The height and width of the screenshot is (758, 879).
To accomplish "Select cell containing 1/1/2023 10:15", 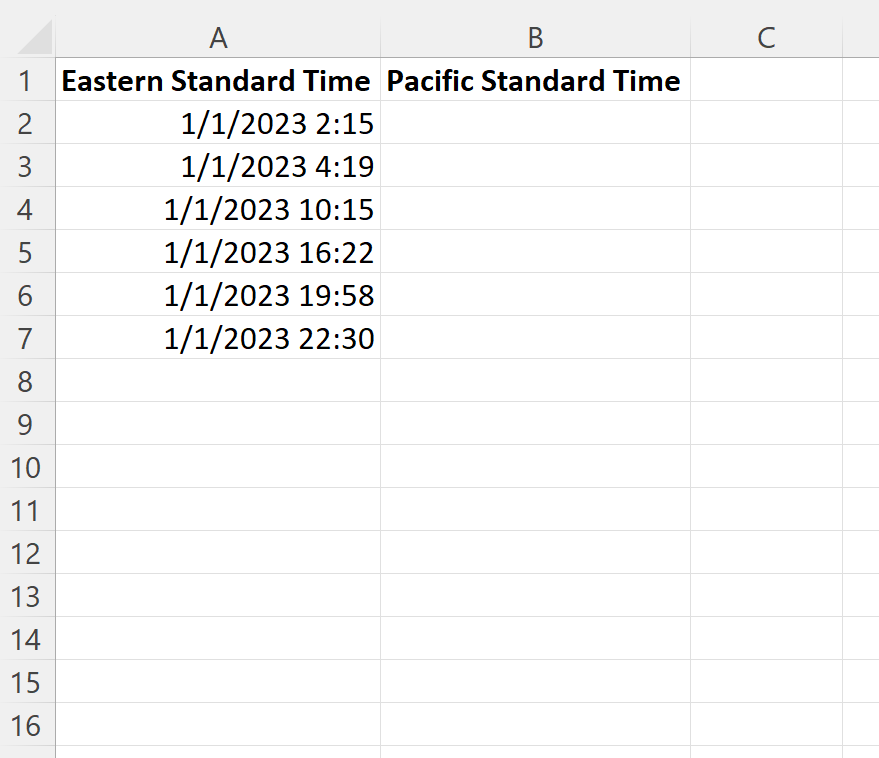I will tap(218, 209).
